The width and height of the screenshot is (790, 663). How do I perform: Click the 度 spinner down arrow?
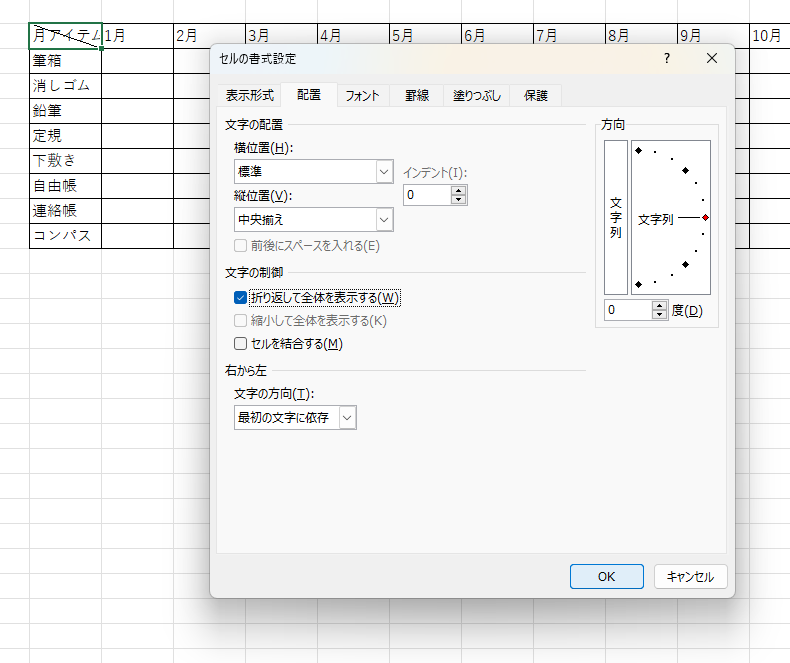click(659, 315)
